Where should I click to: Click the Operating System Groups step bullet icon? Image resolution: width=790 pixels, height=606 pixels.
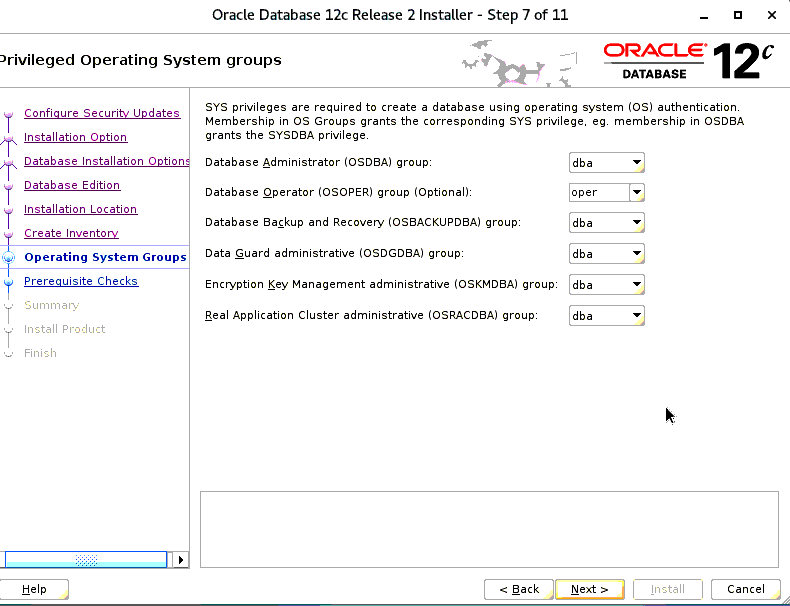9,257
